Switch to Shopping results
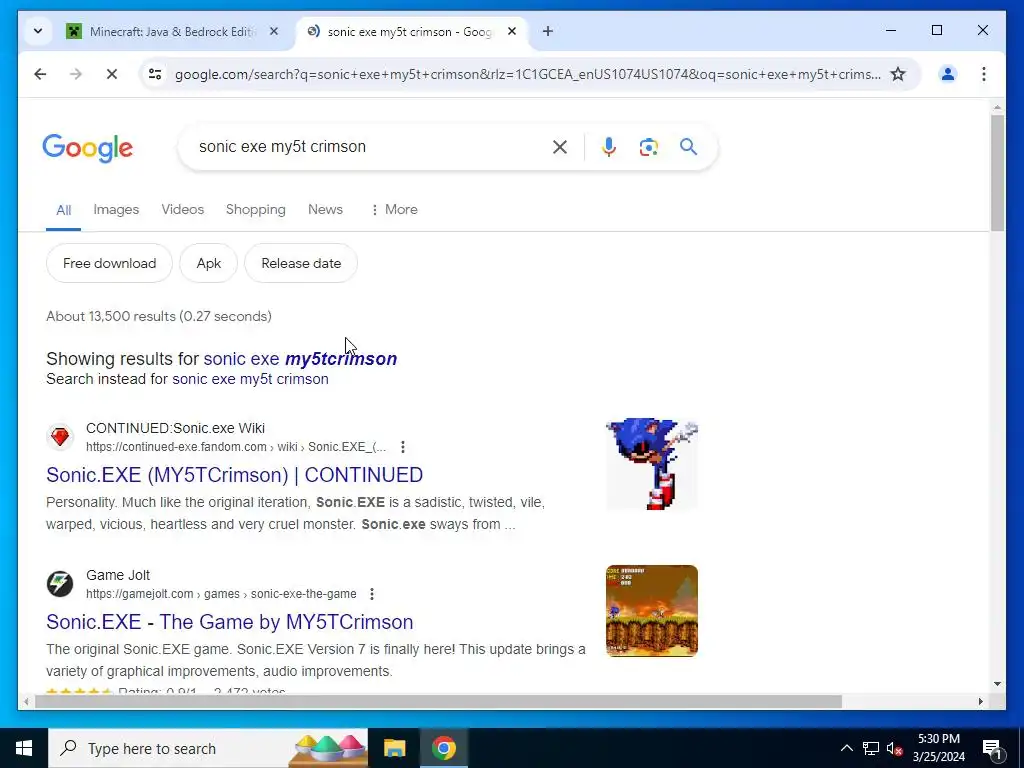This screenshot has height=768, width=1024. pos(255,210)
